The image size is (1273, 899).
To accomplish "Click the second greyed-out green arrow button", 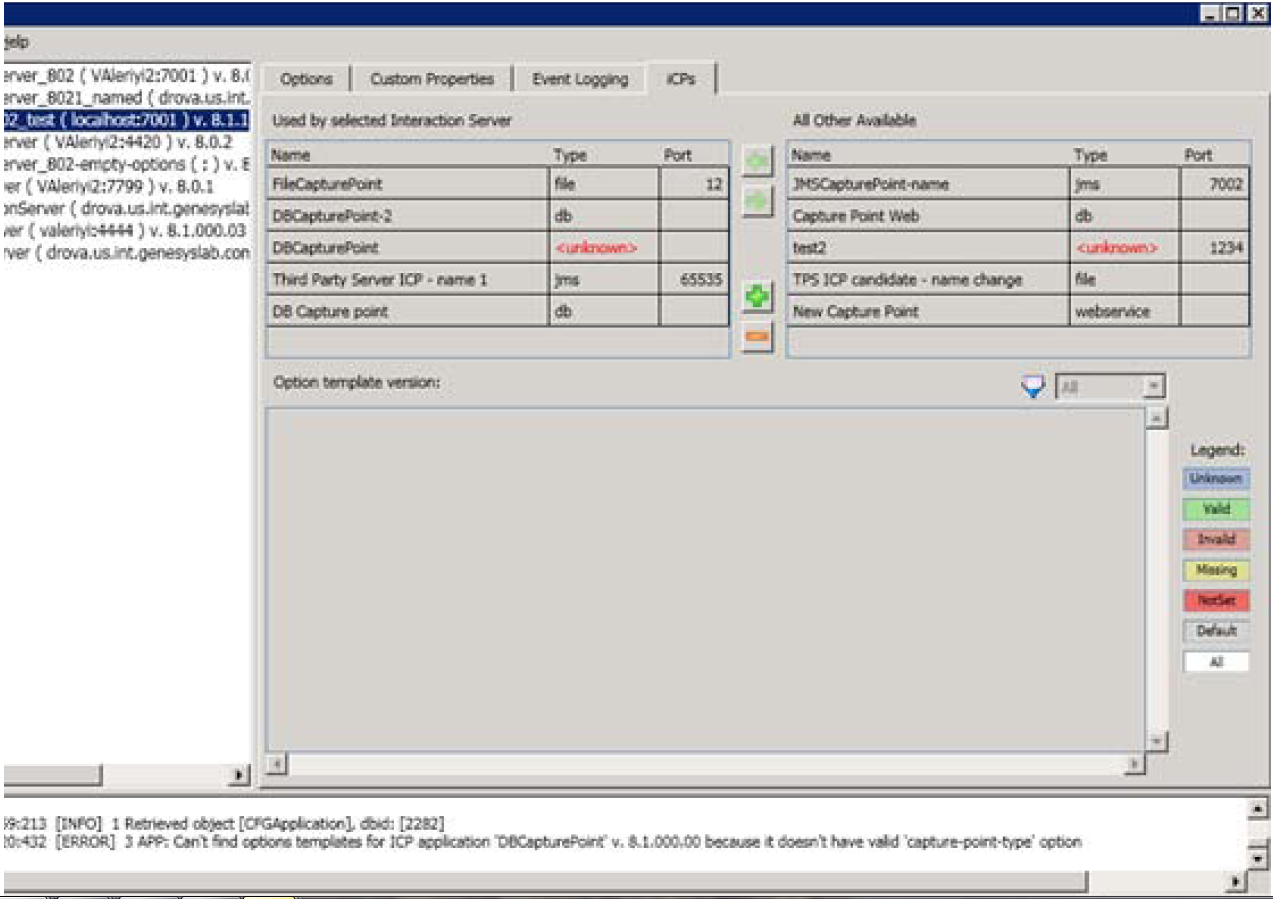I will pos(757,199).
